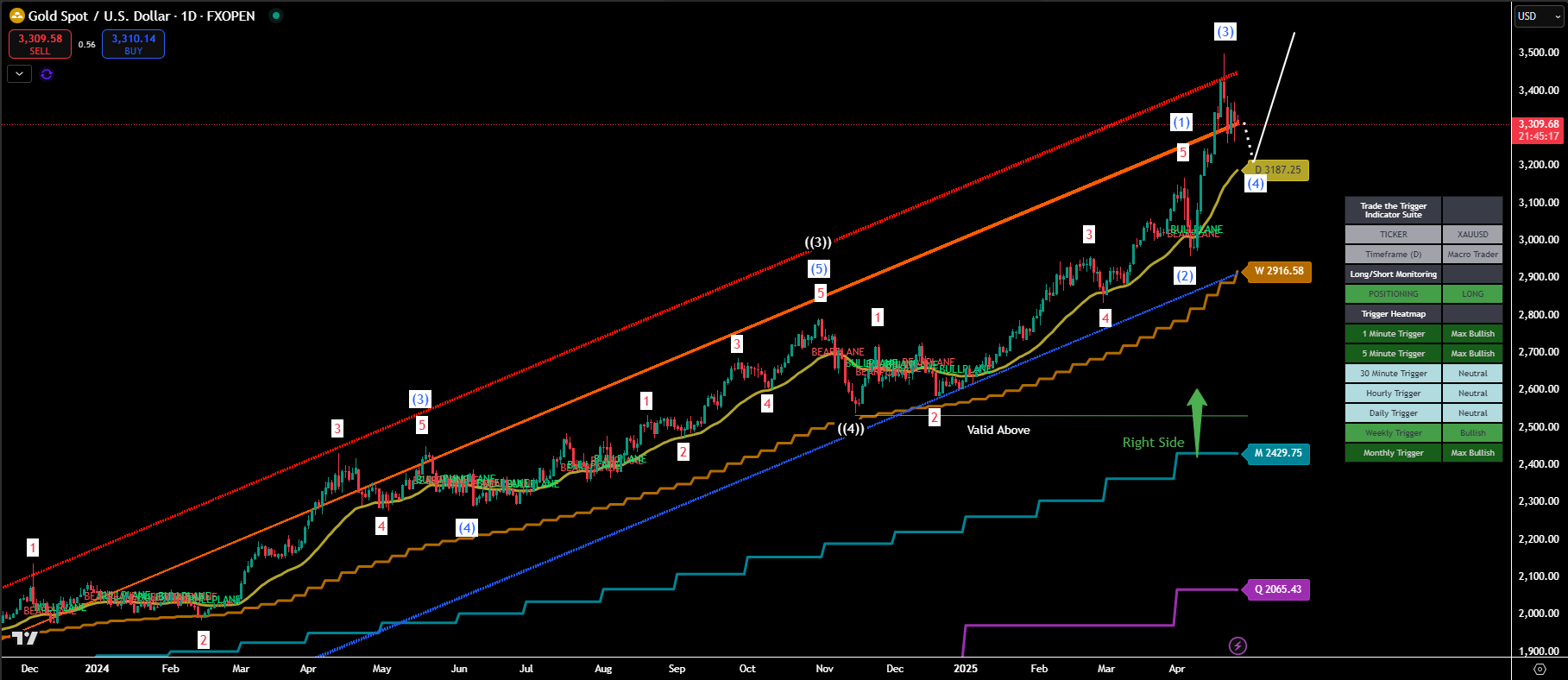Click the green Right Side arrow
This screenshot has height=680, width=1568.
point(1196,421)
